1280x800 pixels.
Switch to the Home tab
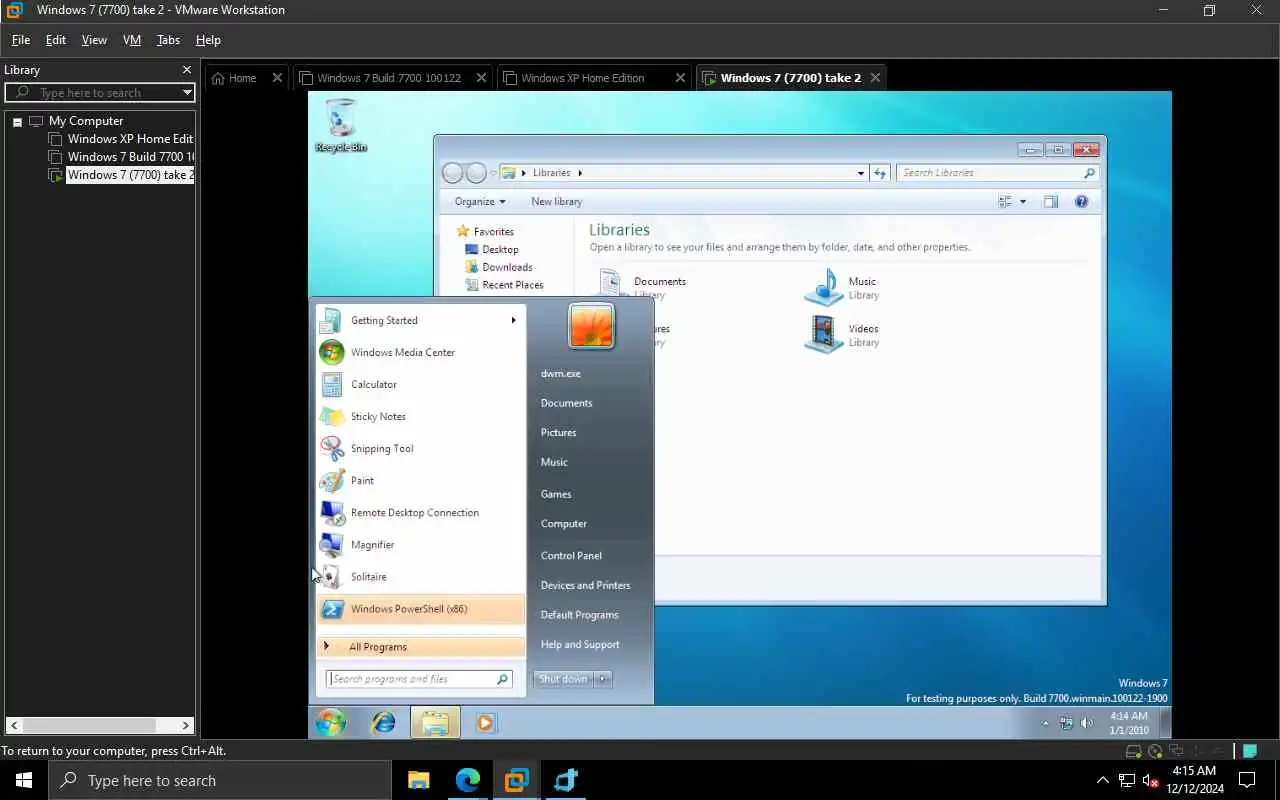tap(242, 78)
